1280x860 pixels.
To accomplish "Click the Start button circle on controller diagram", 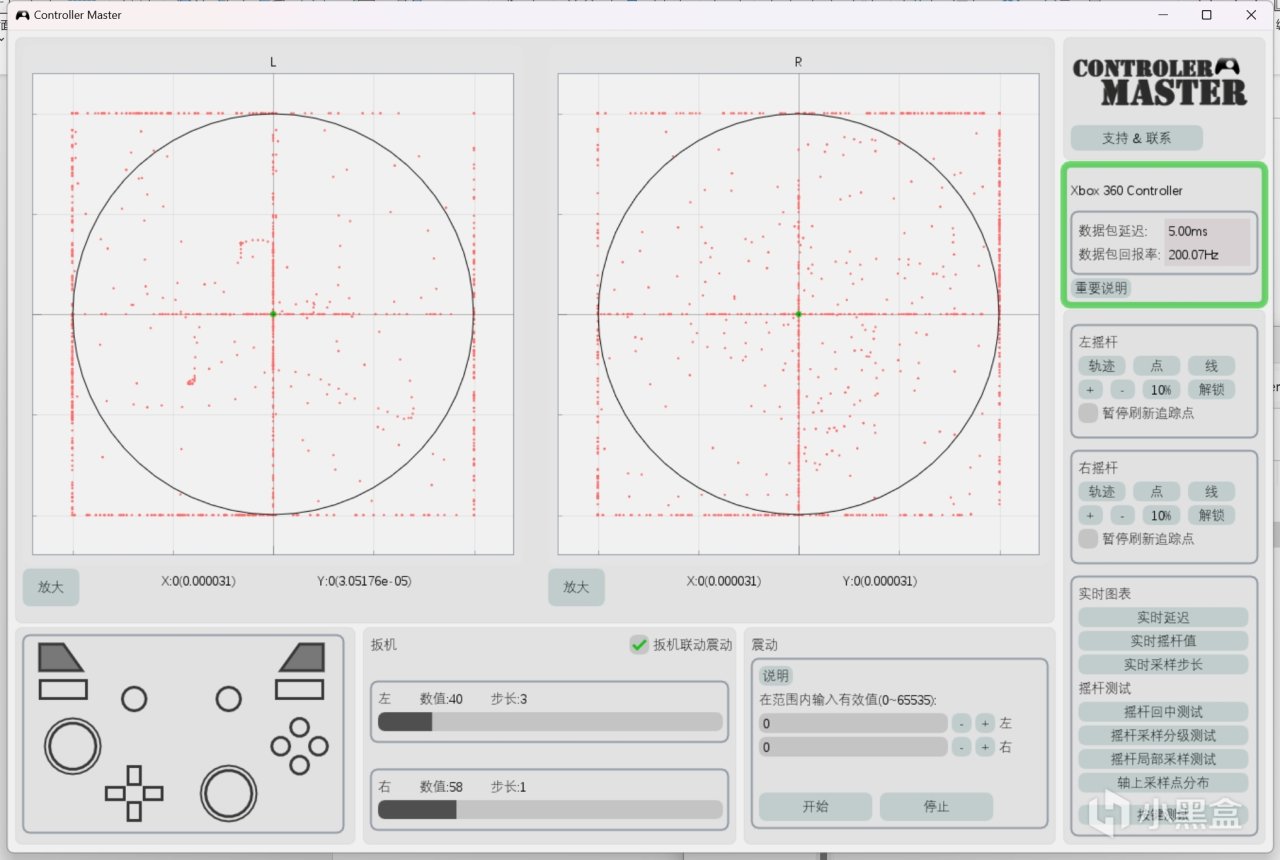I will click(x=229, y=699).
